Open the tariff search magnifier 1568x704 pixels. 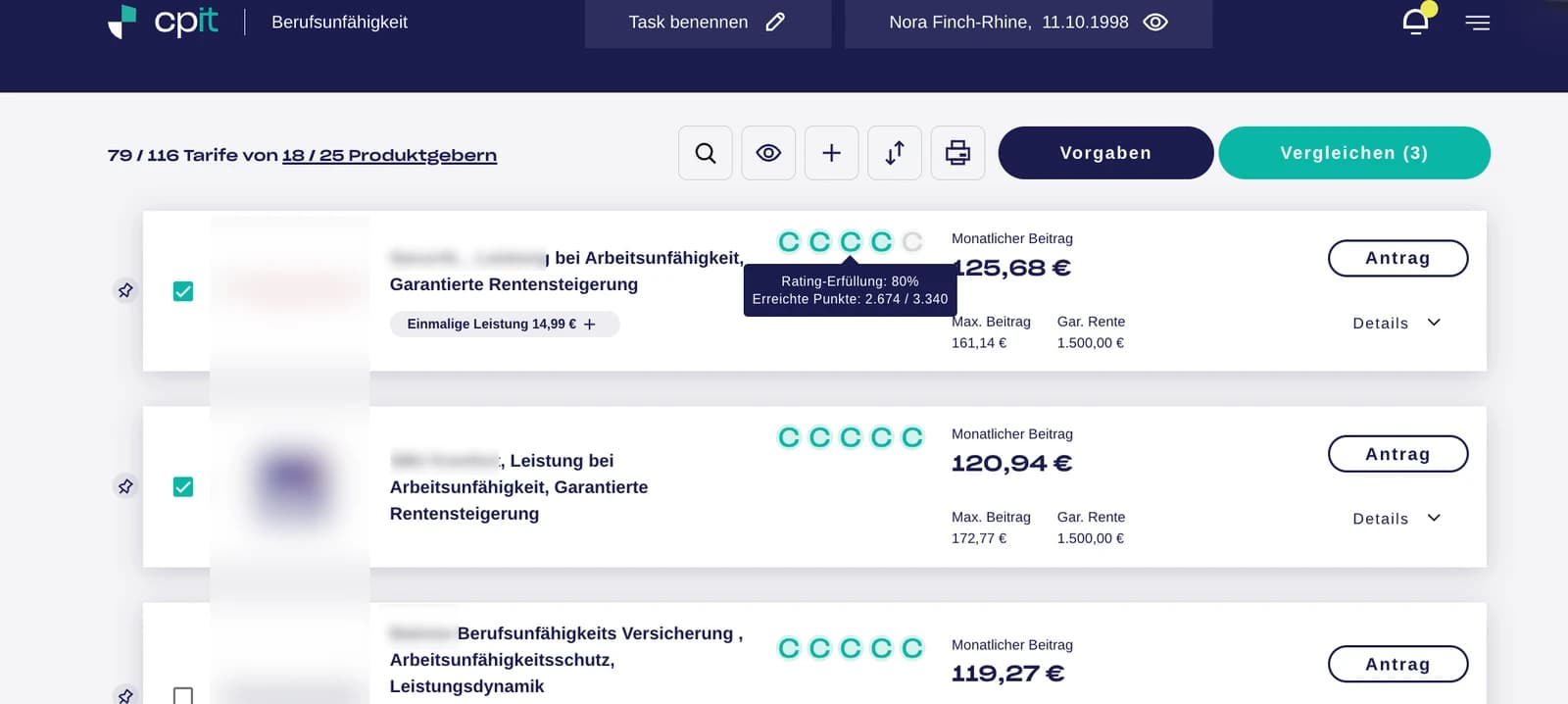(706, 153)
